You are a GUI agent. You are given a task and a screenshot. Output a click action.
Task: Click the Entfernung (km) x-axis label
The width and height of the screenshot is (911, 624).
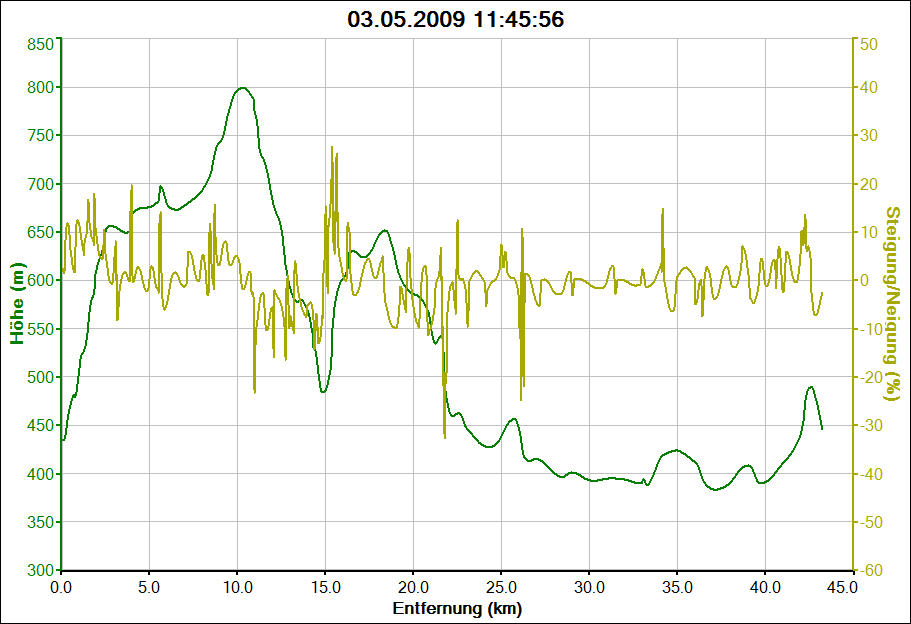[456, 608]
